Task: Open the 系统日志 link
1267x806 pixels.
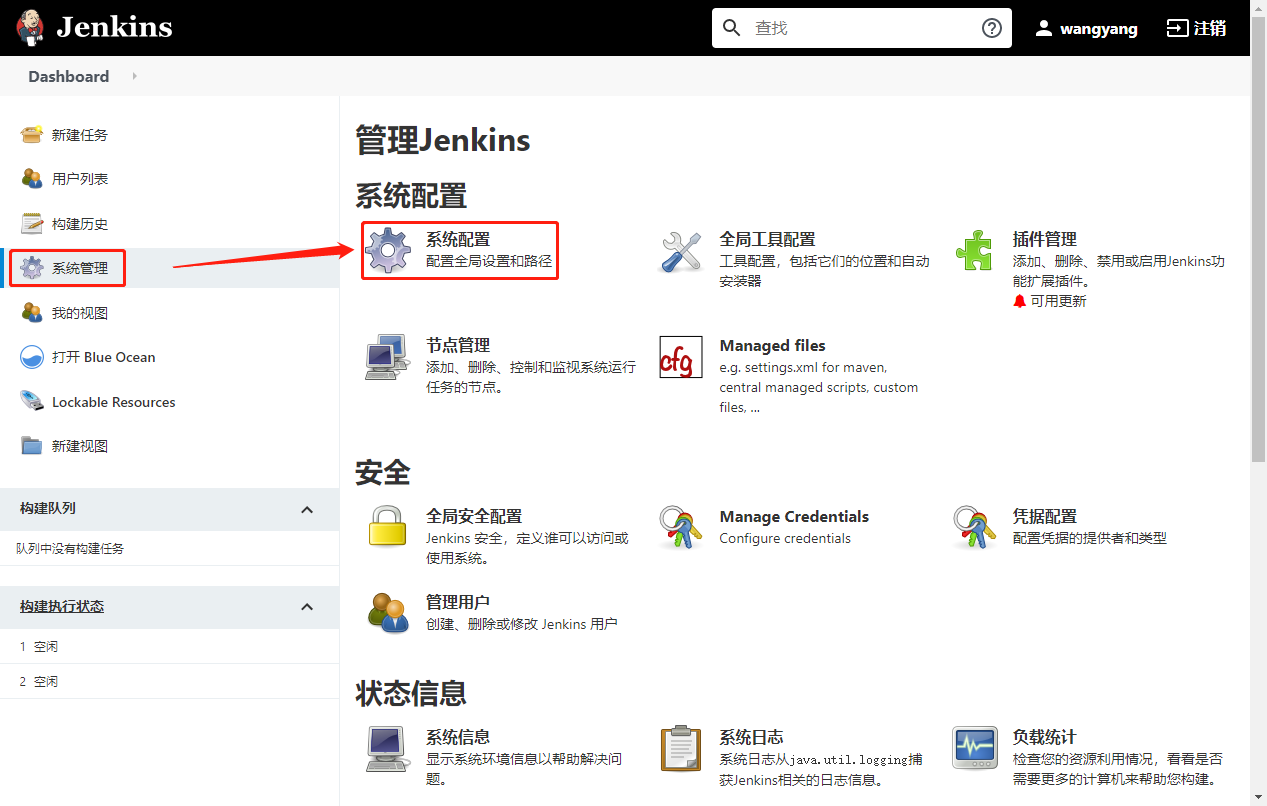Action: tap(751, 738)
